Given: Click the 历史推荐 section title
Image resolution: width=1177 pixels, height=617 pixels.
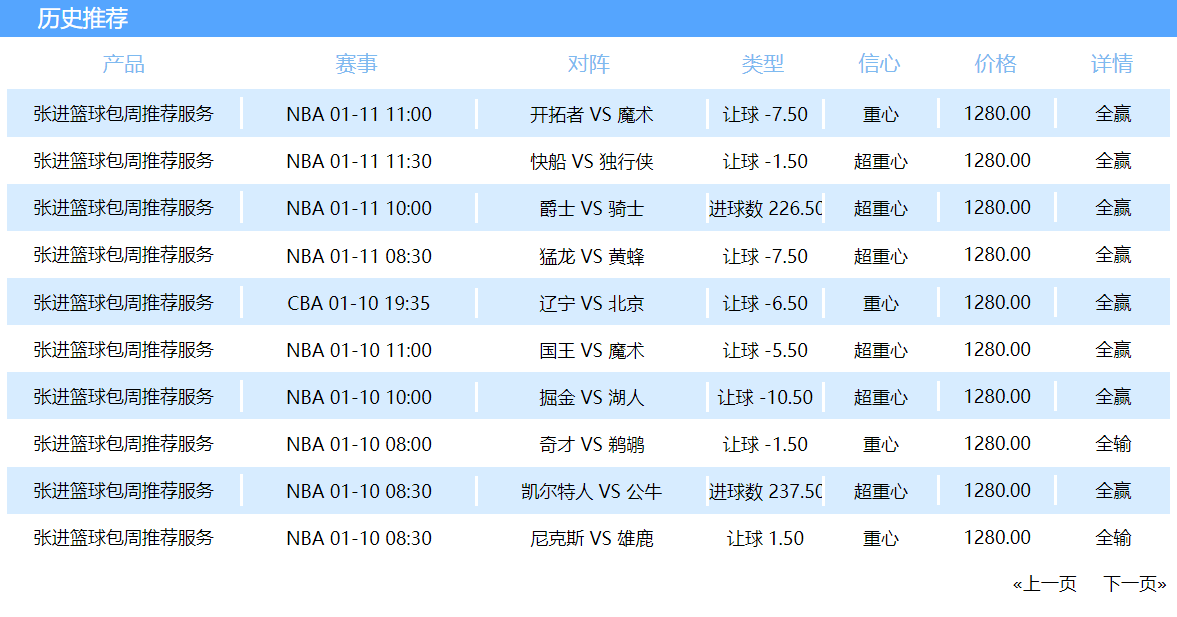Looking at the screenshot, I should tap(83, 18).
